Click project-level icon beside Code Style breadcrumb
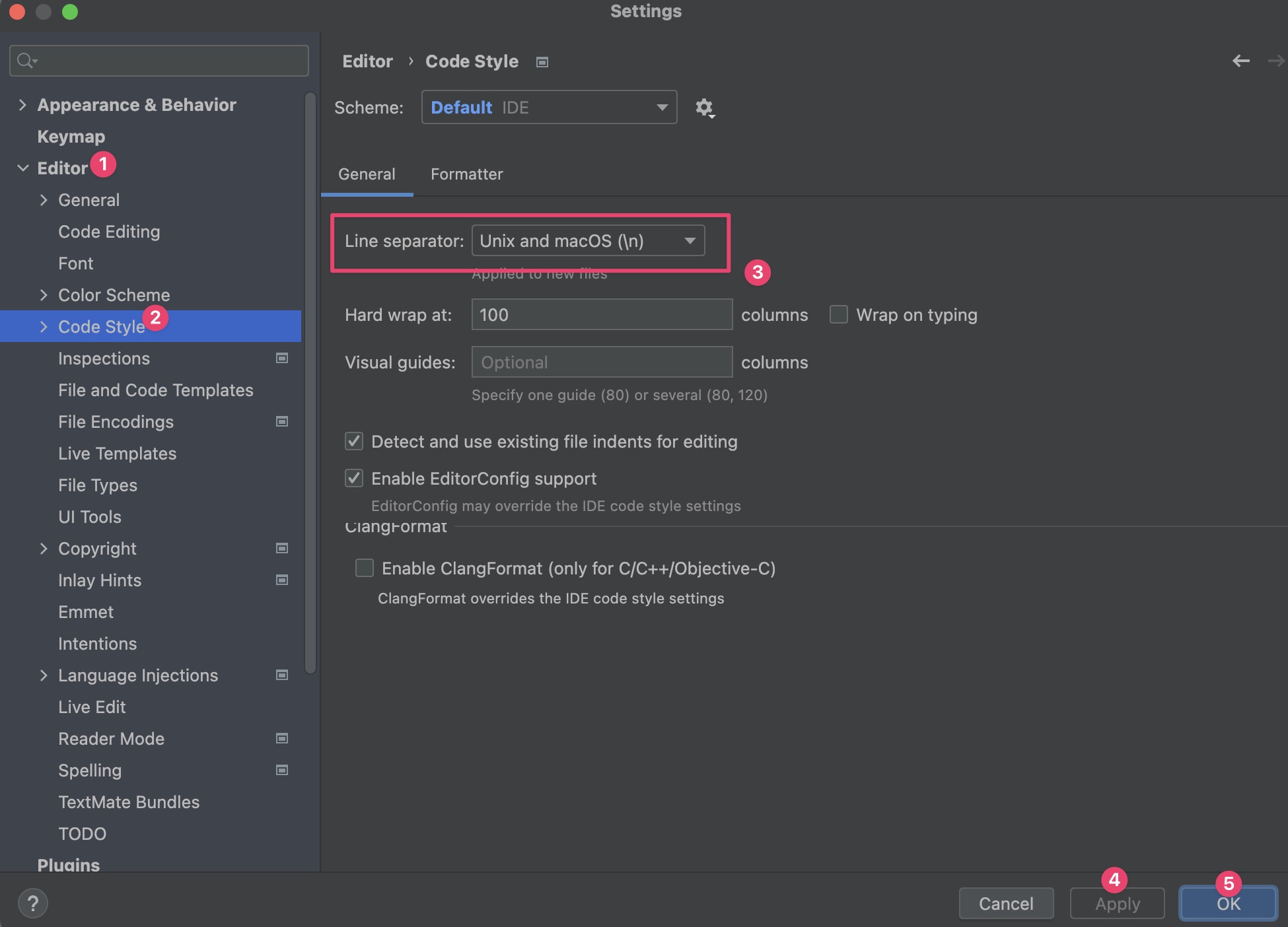This screenshot has height=927, width=1288. (542, 62)
